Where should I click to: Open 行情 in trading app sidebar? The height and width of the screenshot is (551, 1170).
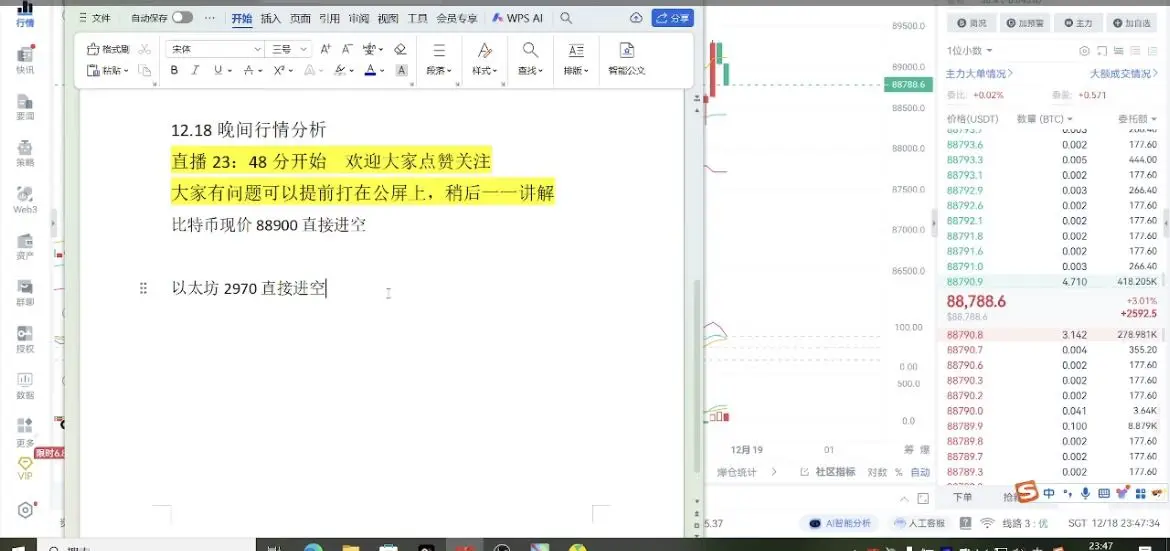pos(25,13)
